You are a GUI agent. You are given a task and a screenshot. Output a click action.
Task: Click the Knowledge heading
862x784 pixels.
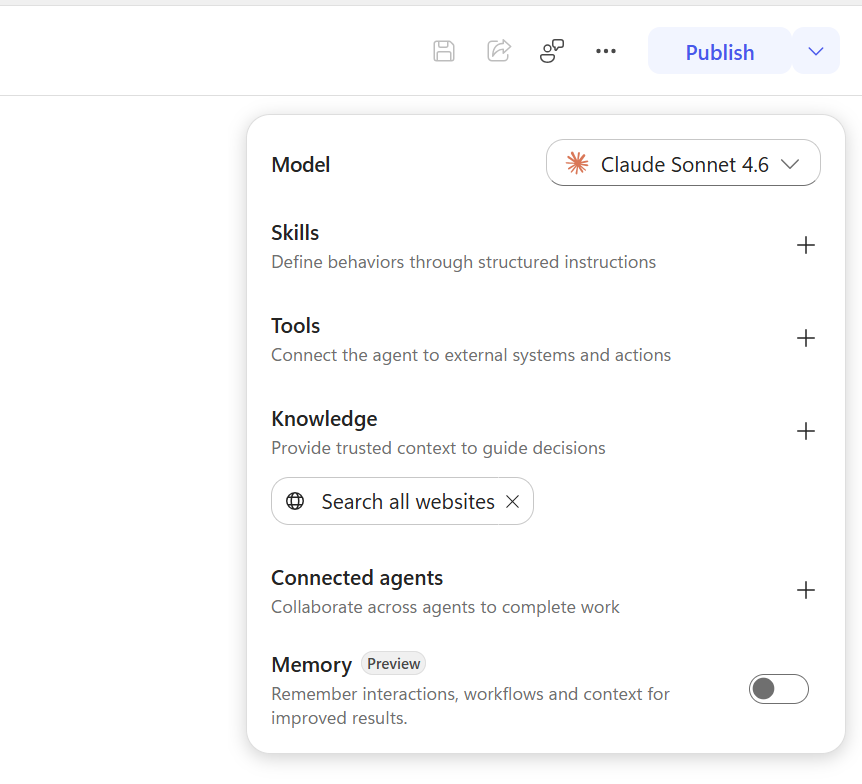[x=324, y=419]
